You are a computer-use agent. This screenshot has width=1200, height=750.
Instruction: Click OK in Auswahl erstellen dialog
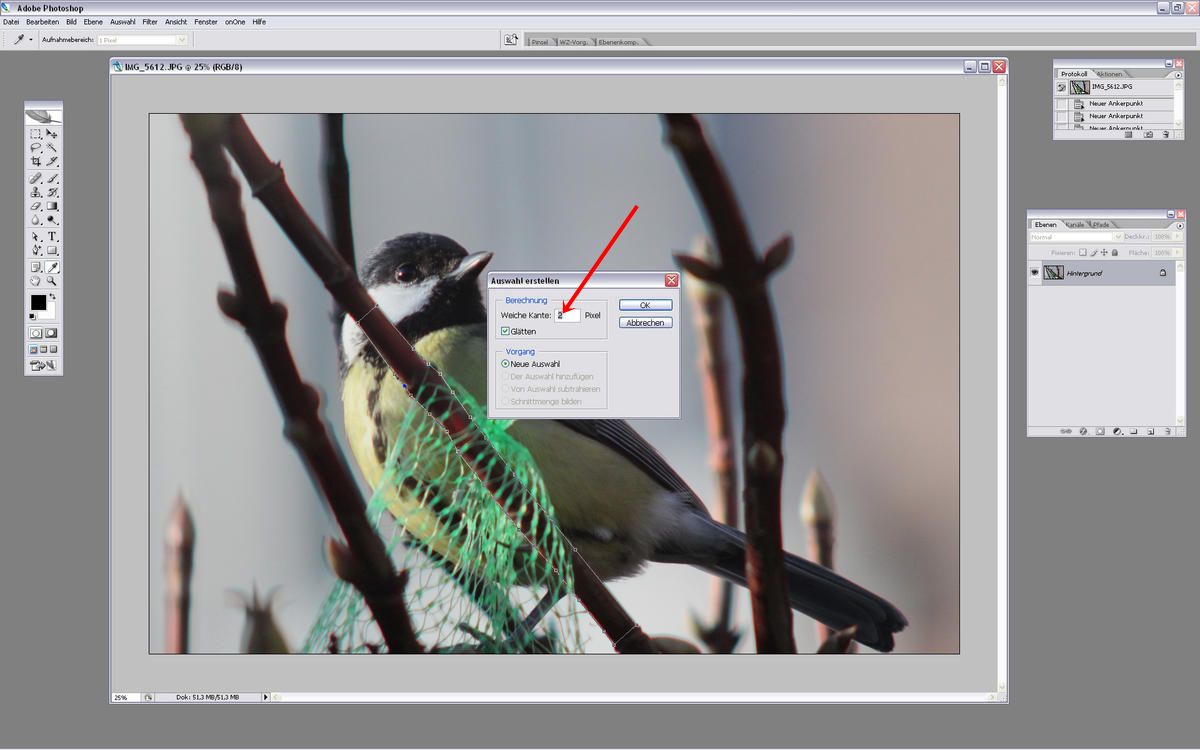pyautogui.click(x=645, y=305)
